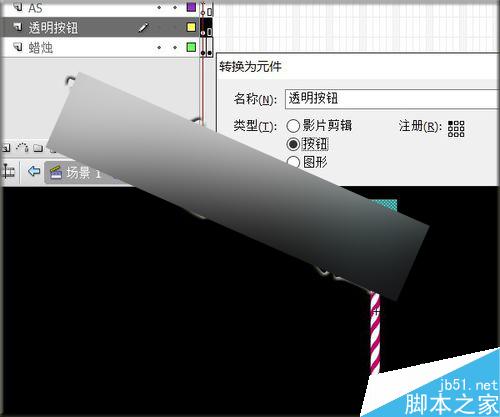Click the 名称 input field
Image resolution: width=500 pixels, height=417 pixels.
(392, 99)
